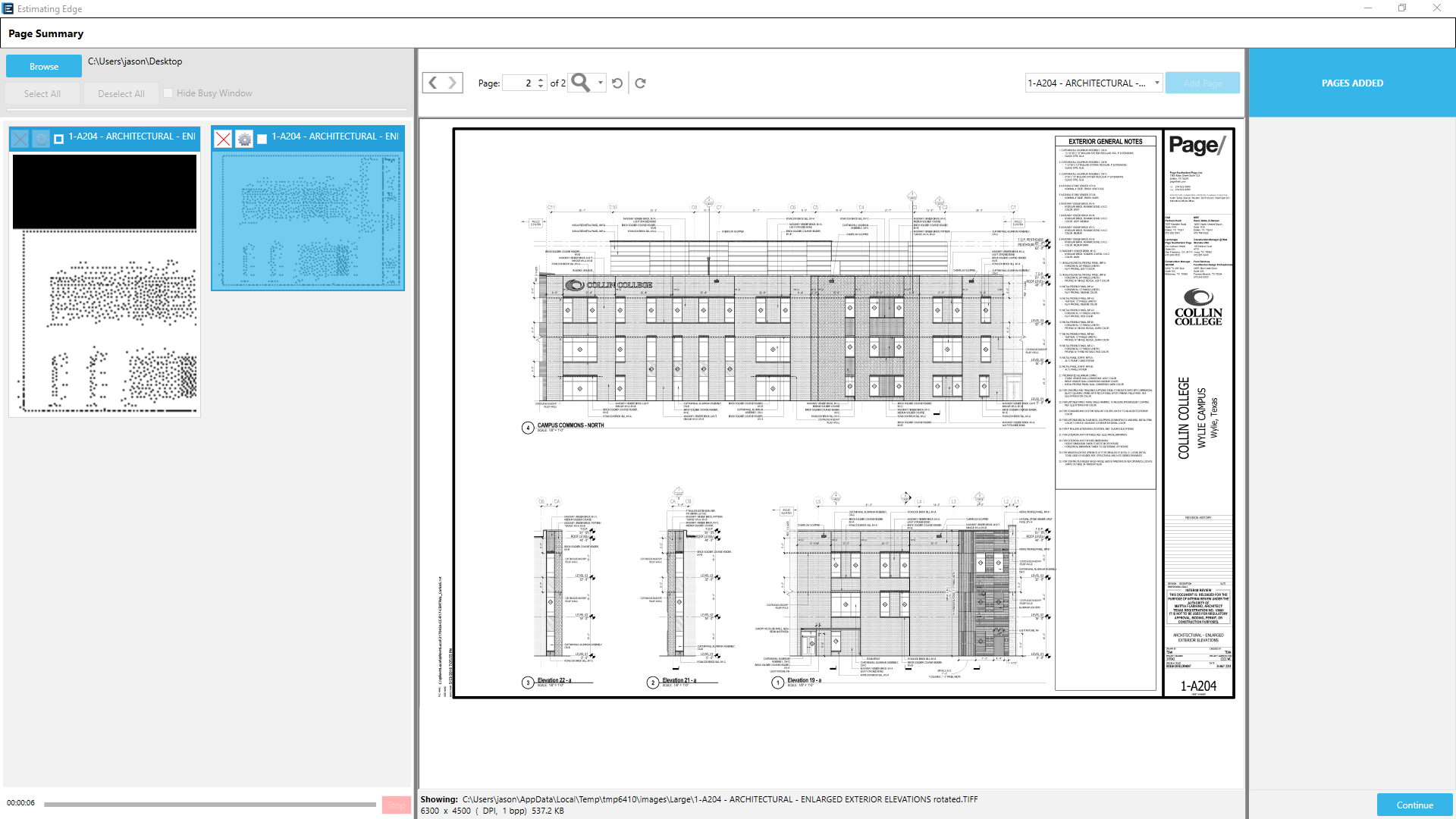Select first page thumbnail image
This screenshot has height=819, width=1456.
coord(105,284)
